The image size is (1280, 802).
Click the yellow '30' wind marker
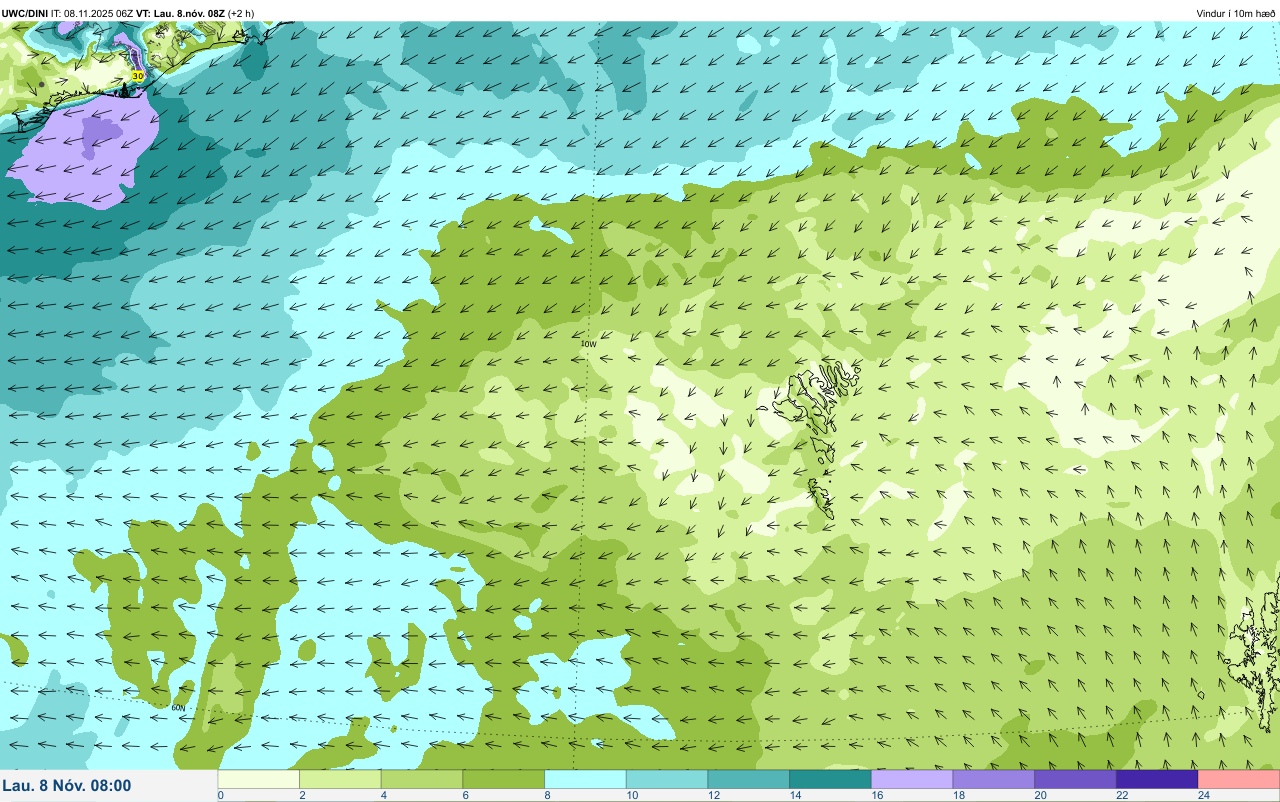click(138, 75)
